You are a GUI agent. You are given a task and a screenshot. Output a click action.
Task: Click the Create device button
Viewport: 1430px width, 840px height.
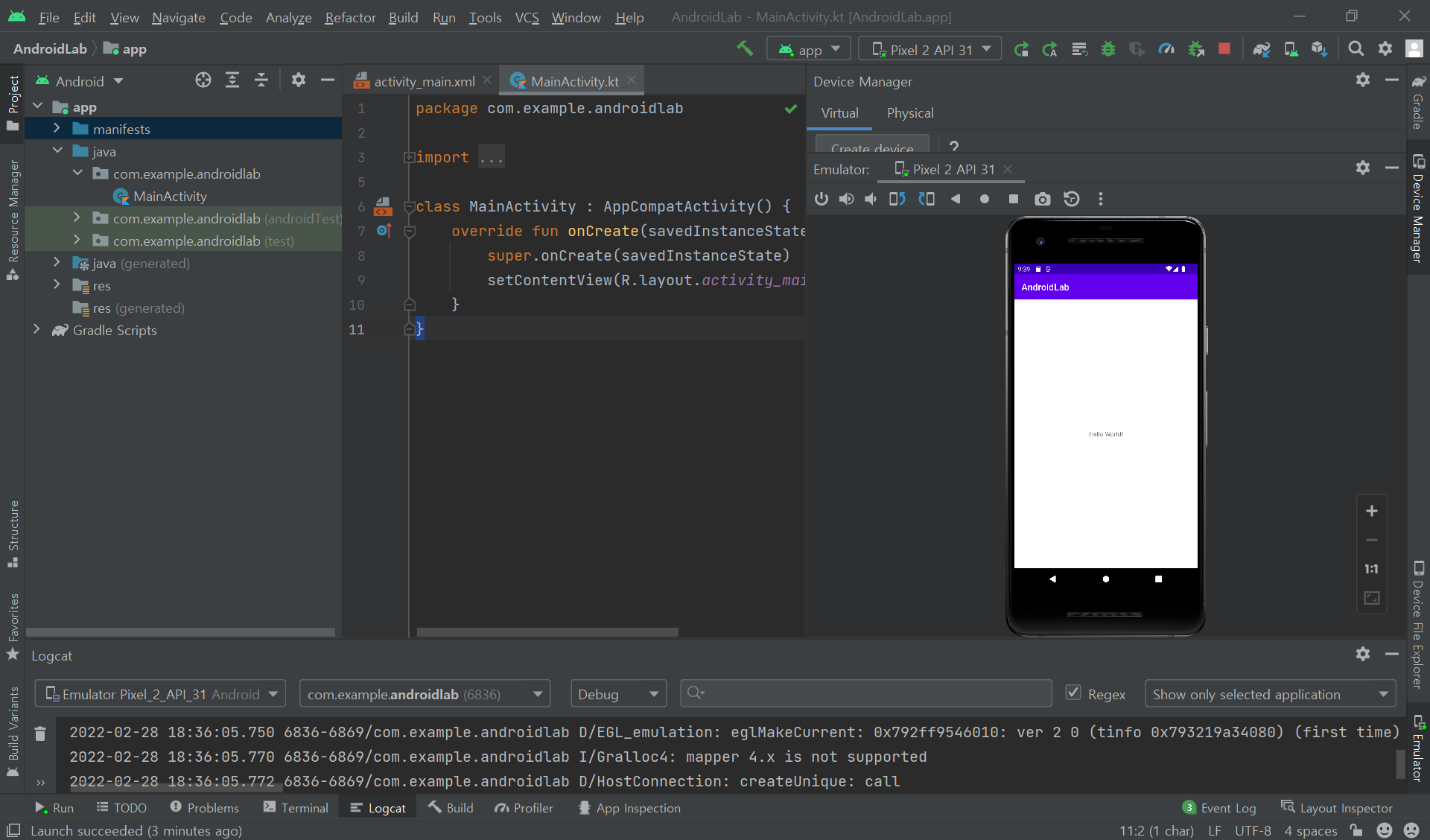(871, 145)
